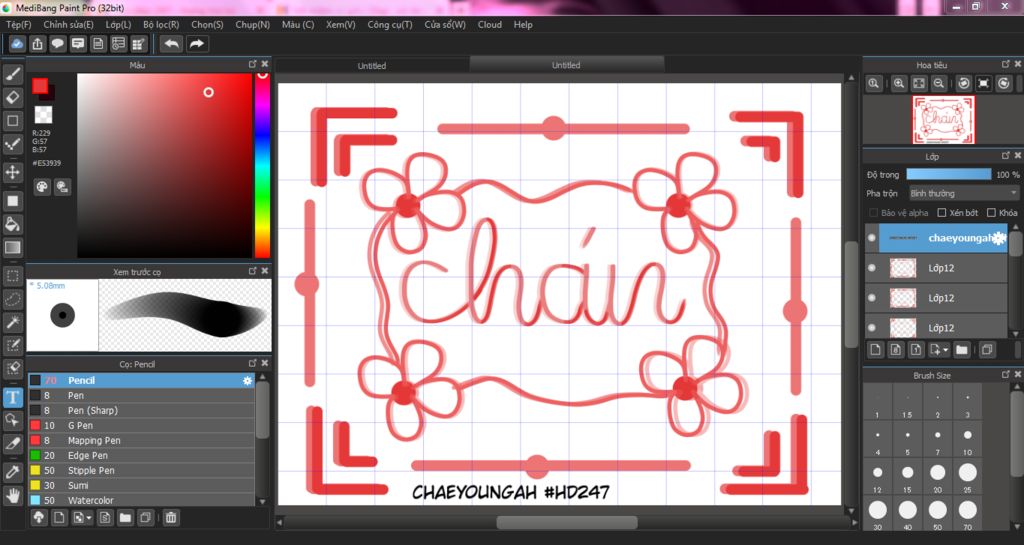Viewport: 1024px width, 545px height.
Task: Open the Chỉnh sửa(E) menu
Action: coord(68,24)
